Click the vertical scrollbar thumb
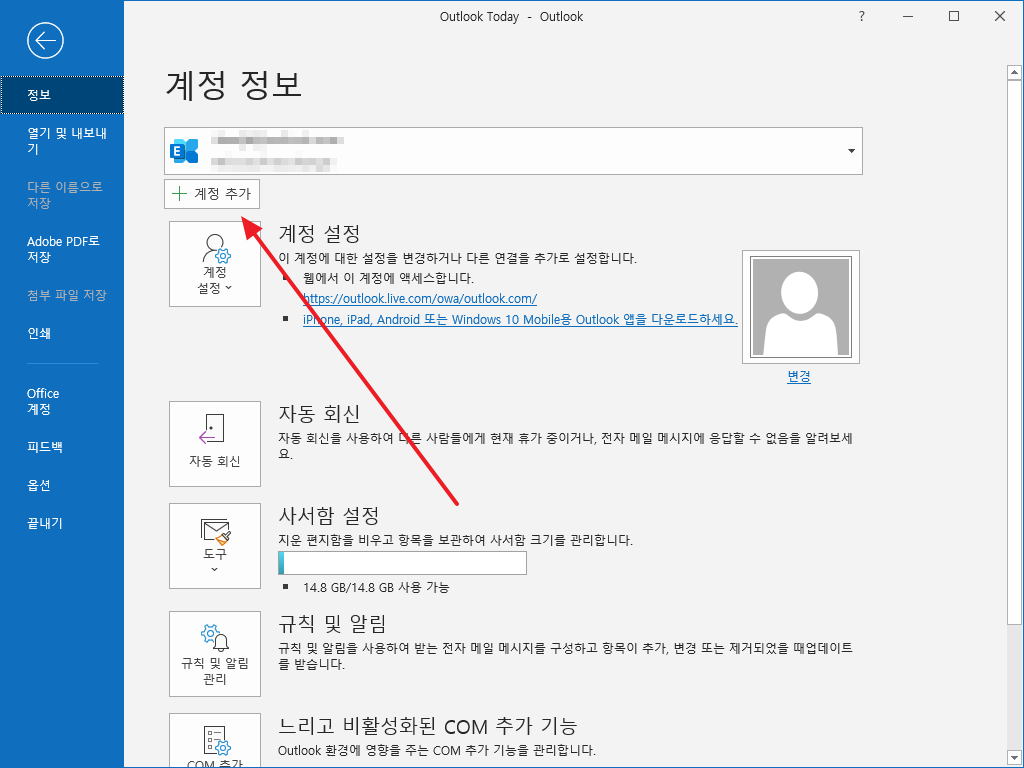This screenshot has width=1024, height=768. coord(1014,352)
